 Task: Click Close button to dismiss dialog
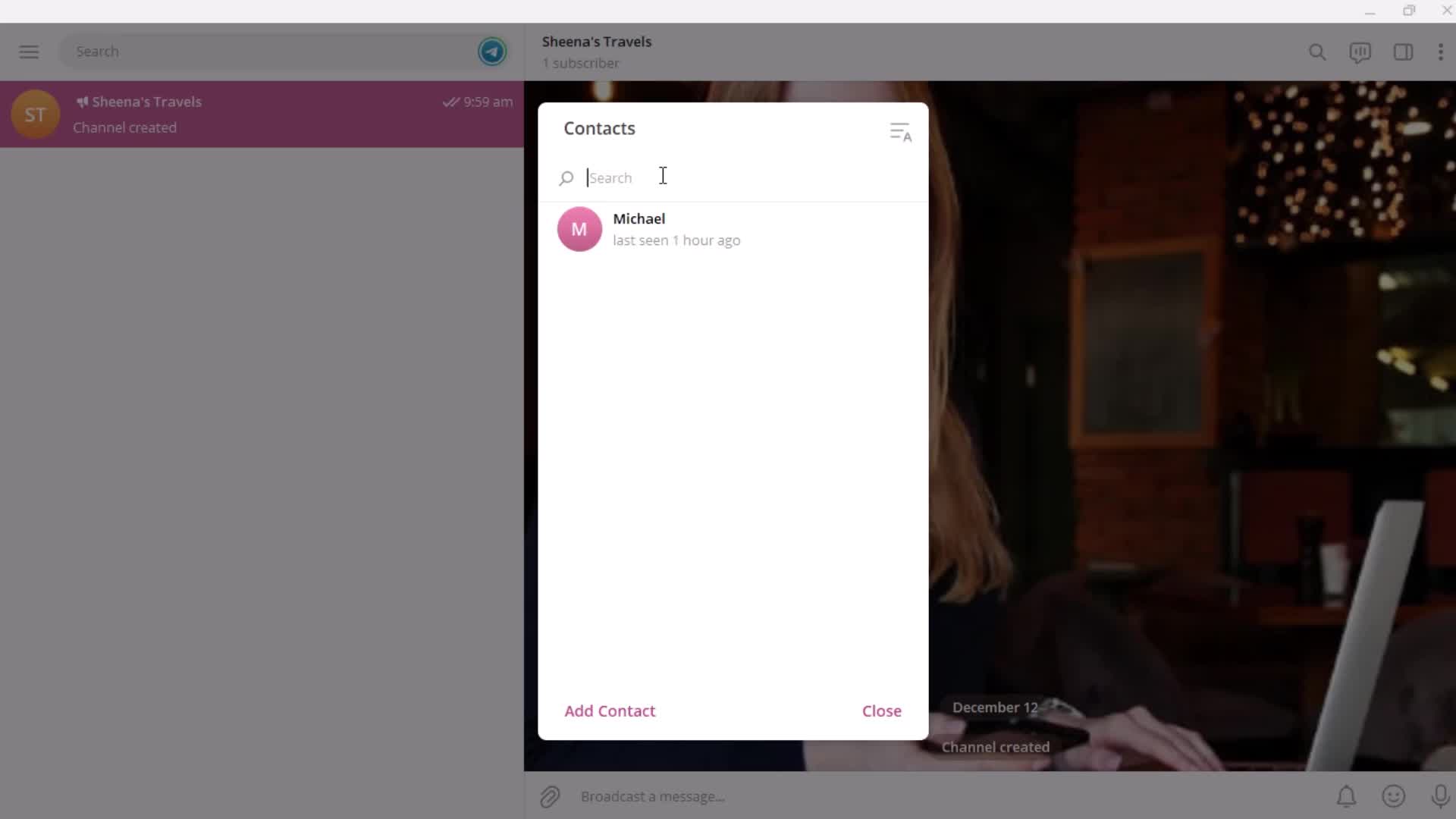tap(881, 710)
